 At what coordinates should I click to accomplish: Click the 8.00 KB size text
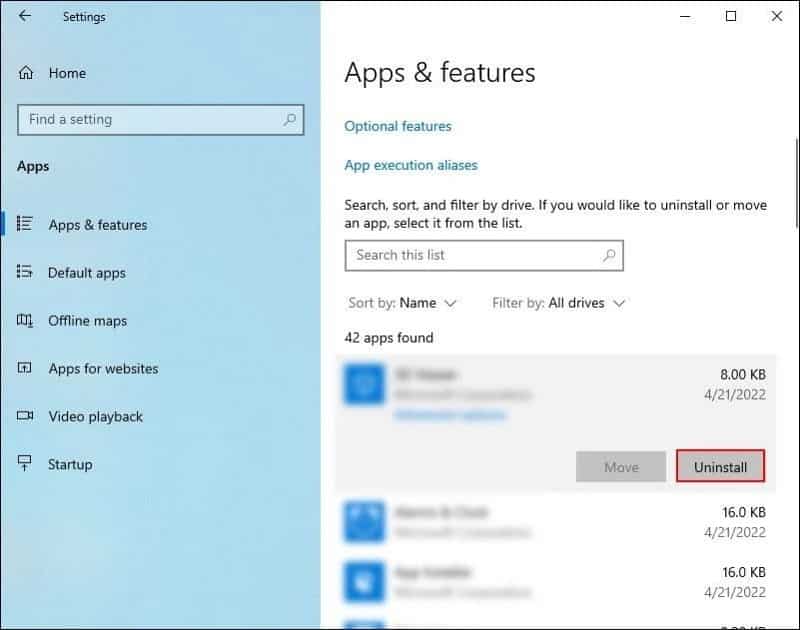[x=742, y=374]
